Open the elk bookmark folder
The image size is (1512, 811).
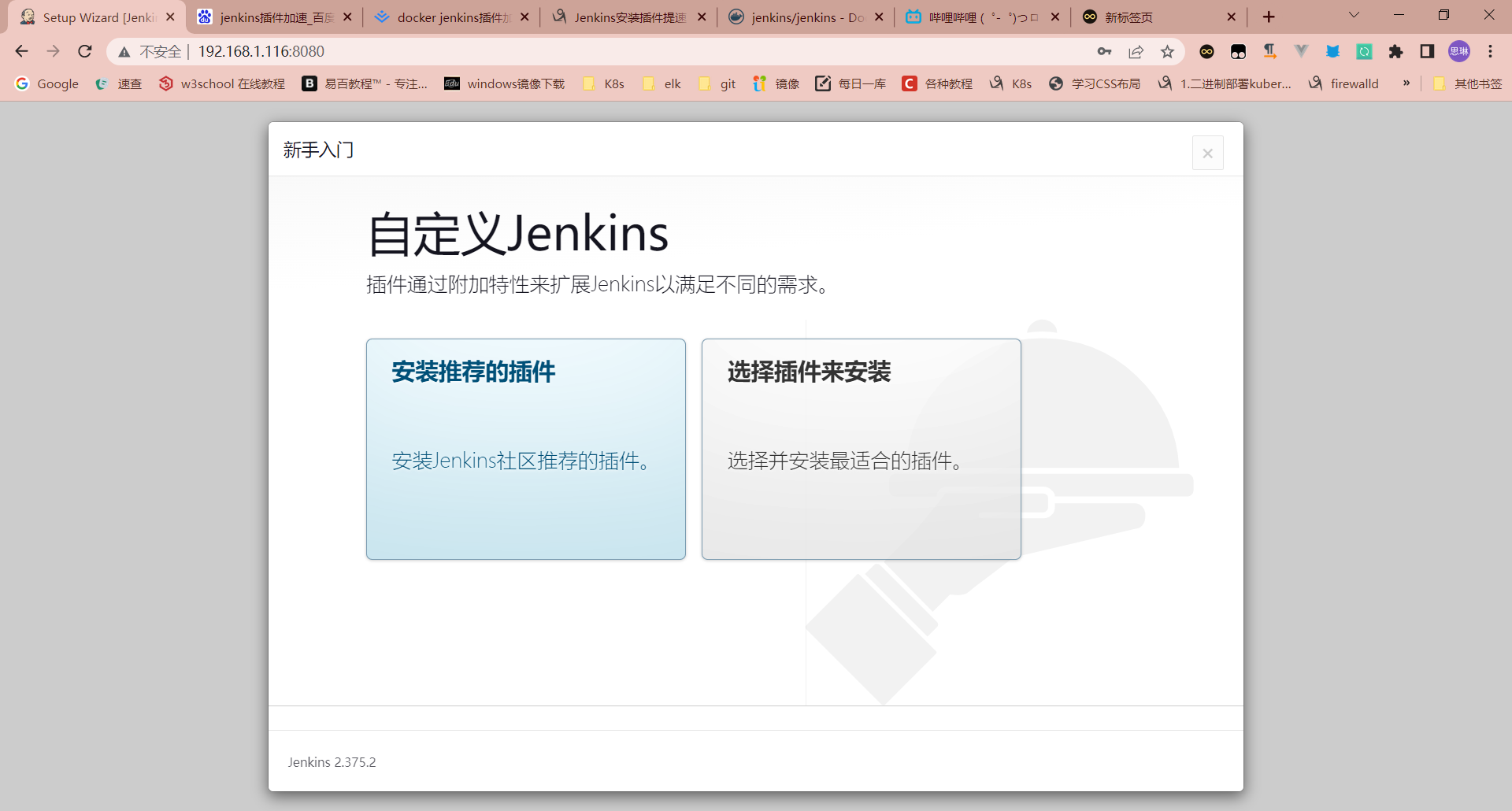662,83
